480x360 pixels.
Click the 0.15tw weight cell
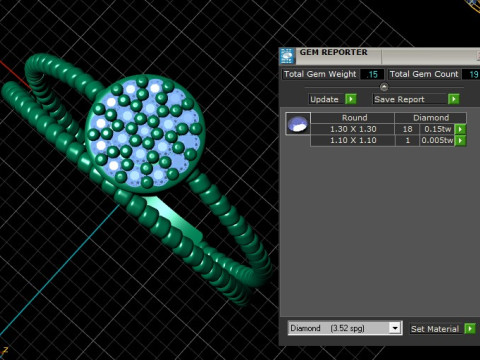(437, 129)
